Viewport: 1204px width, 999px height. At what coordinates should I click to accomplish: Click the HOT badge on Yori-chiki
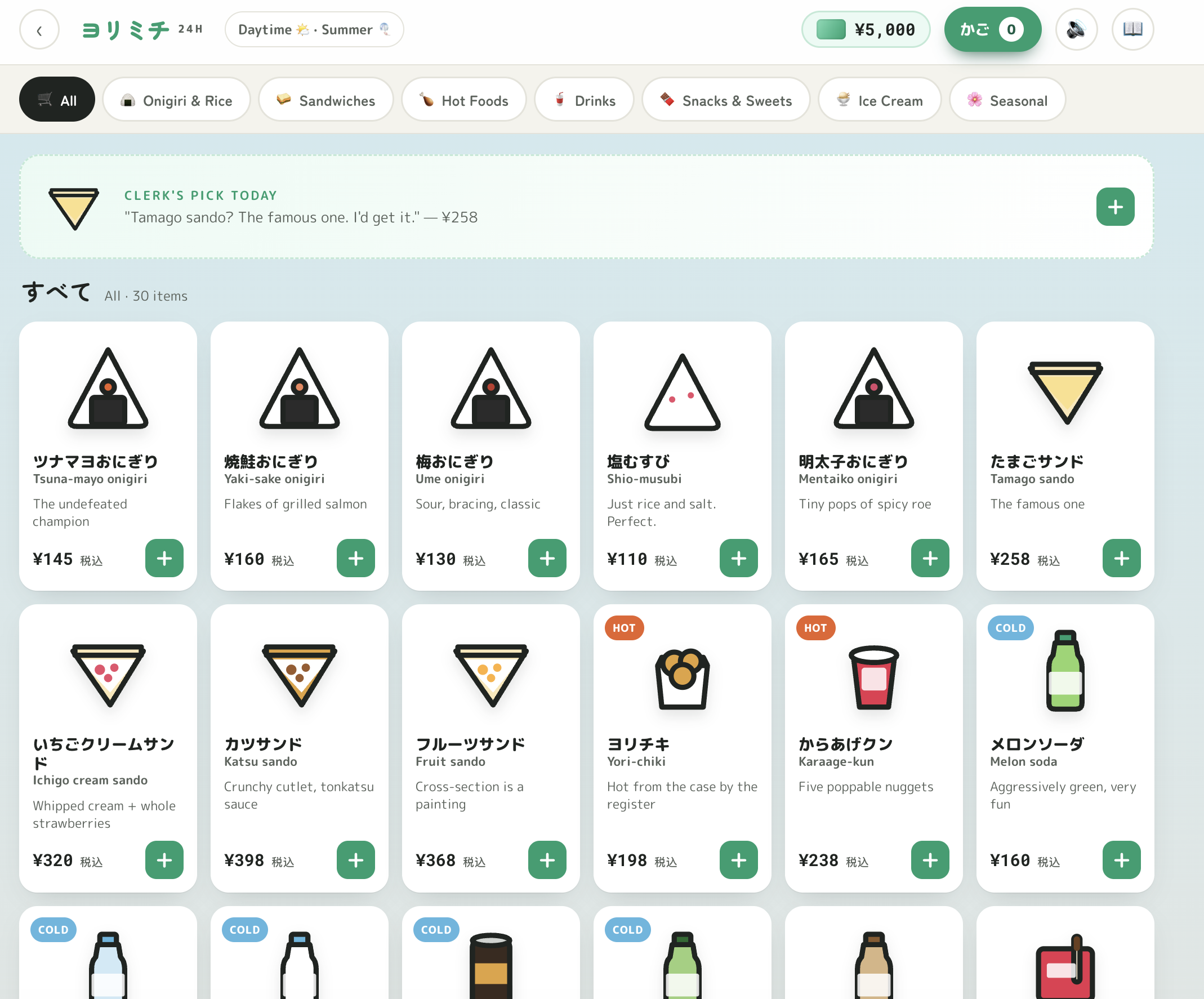(624, 628)
